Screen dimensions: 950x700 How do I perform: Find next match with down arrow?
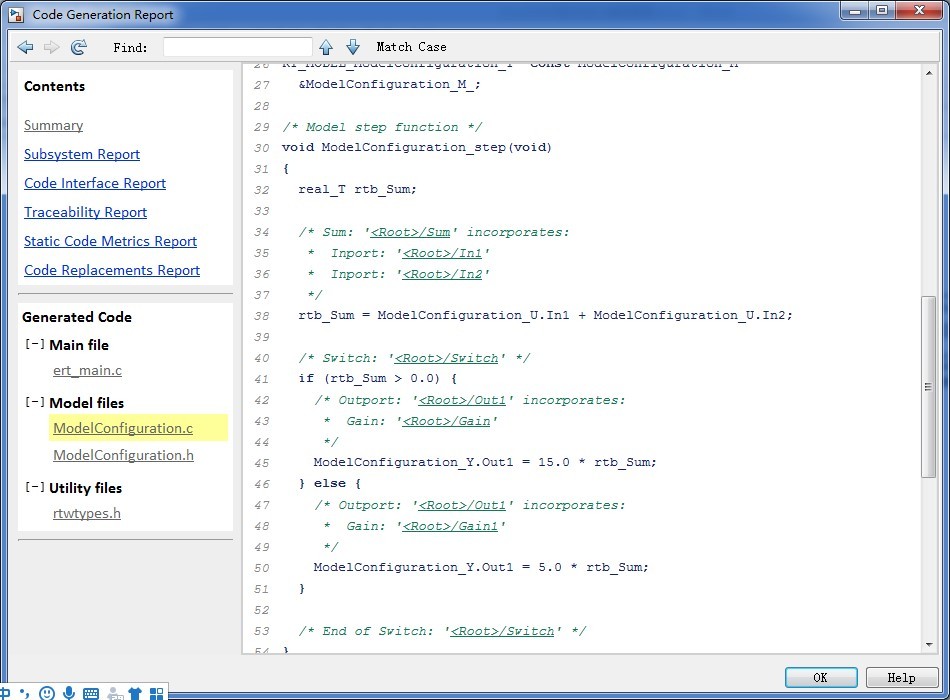[x=353, y=47]
